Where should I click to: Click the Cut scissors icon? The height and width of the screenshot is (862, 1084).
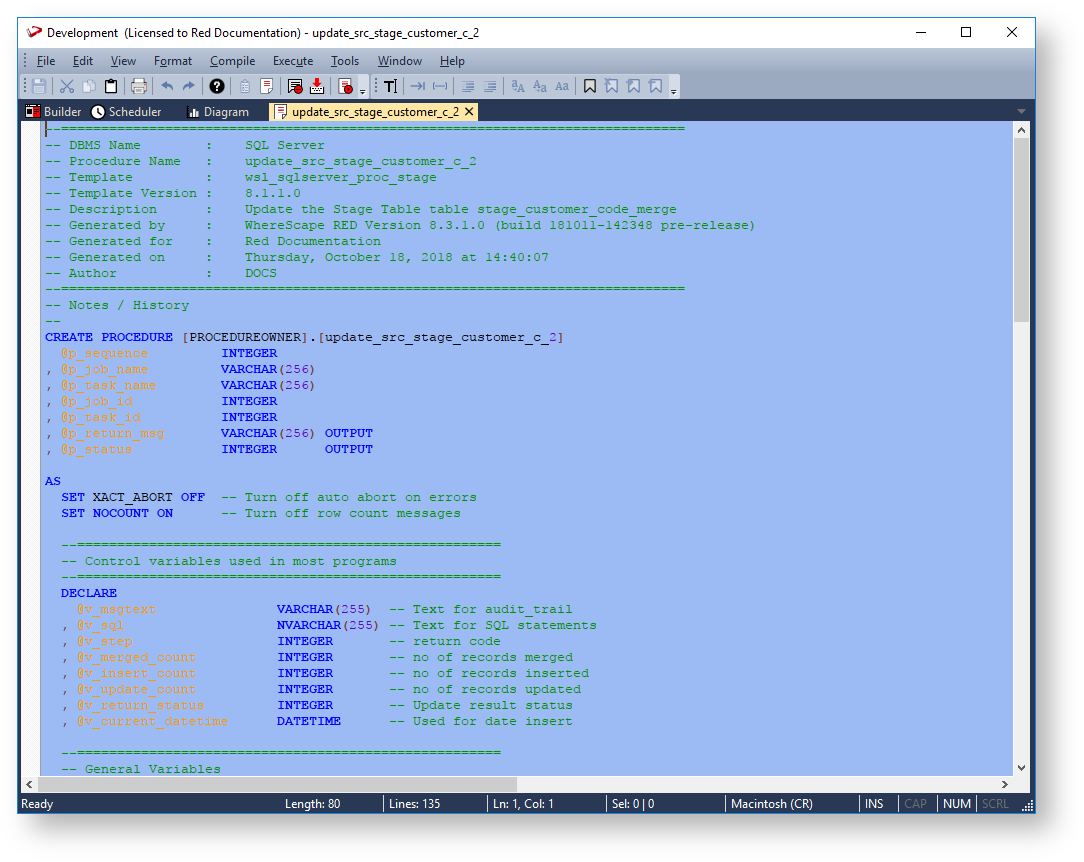tap(67, 87)
